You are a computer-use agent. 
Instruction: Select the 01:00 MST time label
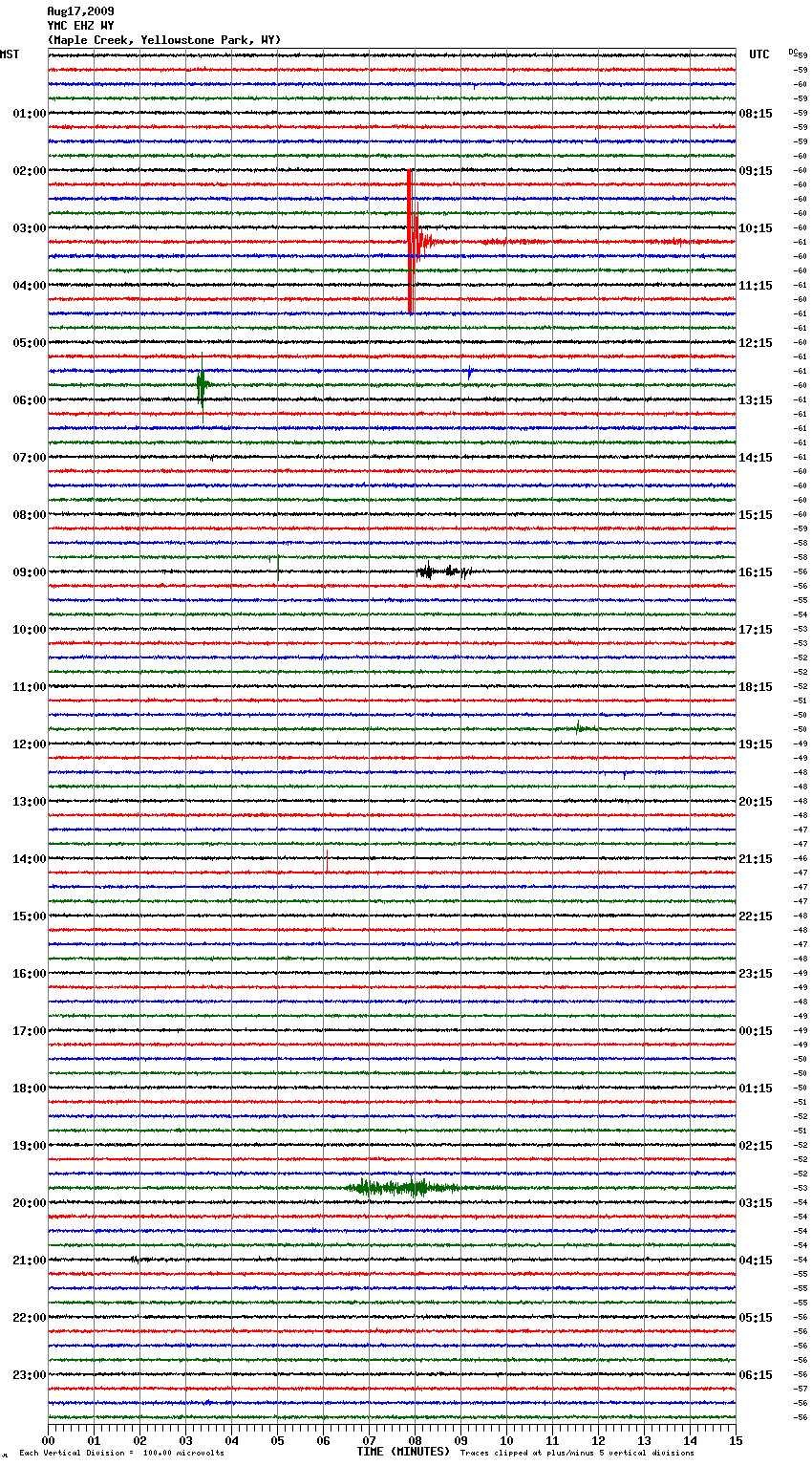pos(30,114)
